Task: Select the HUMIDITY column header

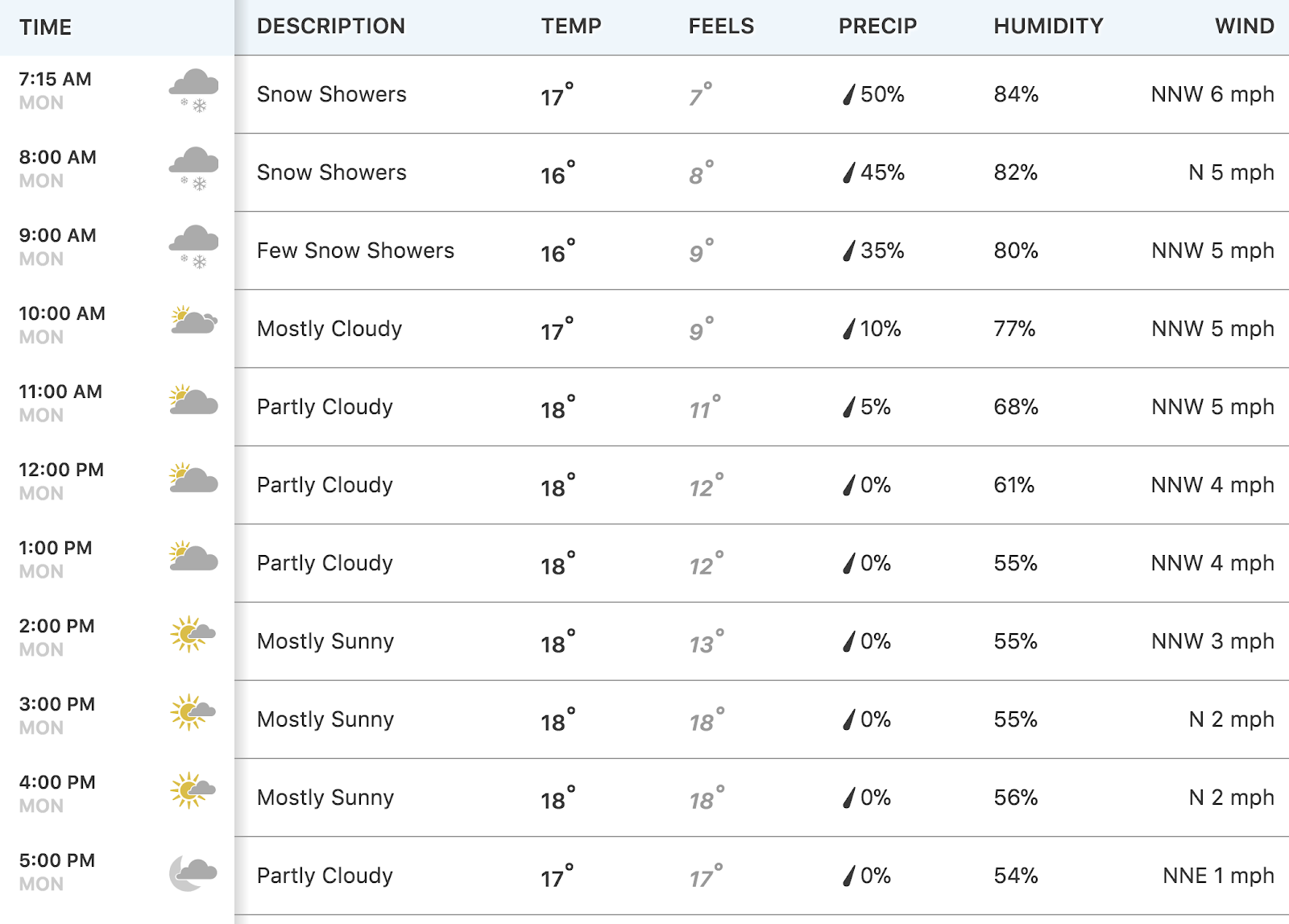Action: pos(1048,26)
